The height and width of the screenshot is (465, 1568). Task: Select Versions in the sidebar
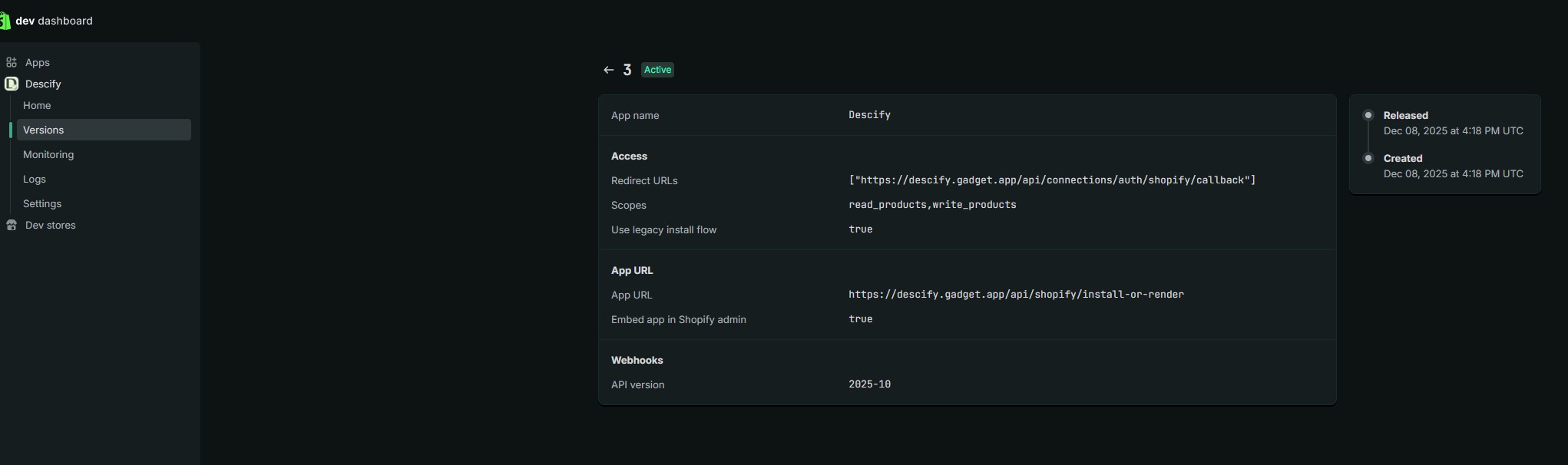click(44, 130)
